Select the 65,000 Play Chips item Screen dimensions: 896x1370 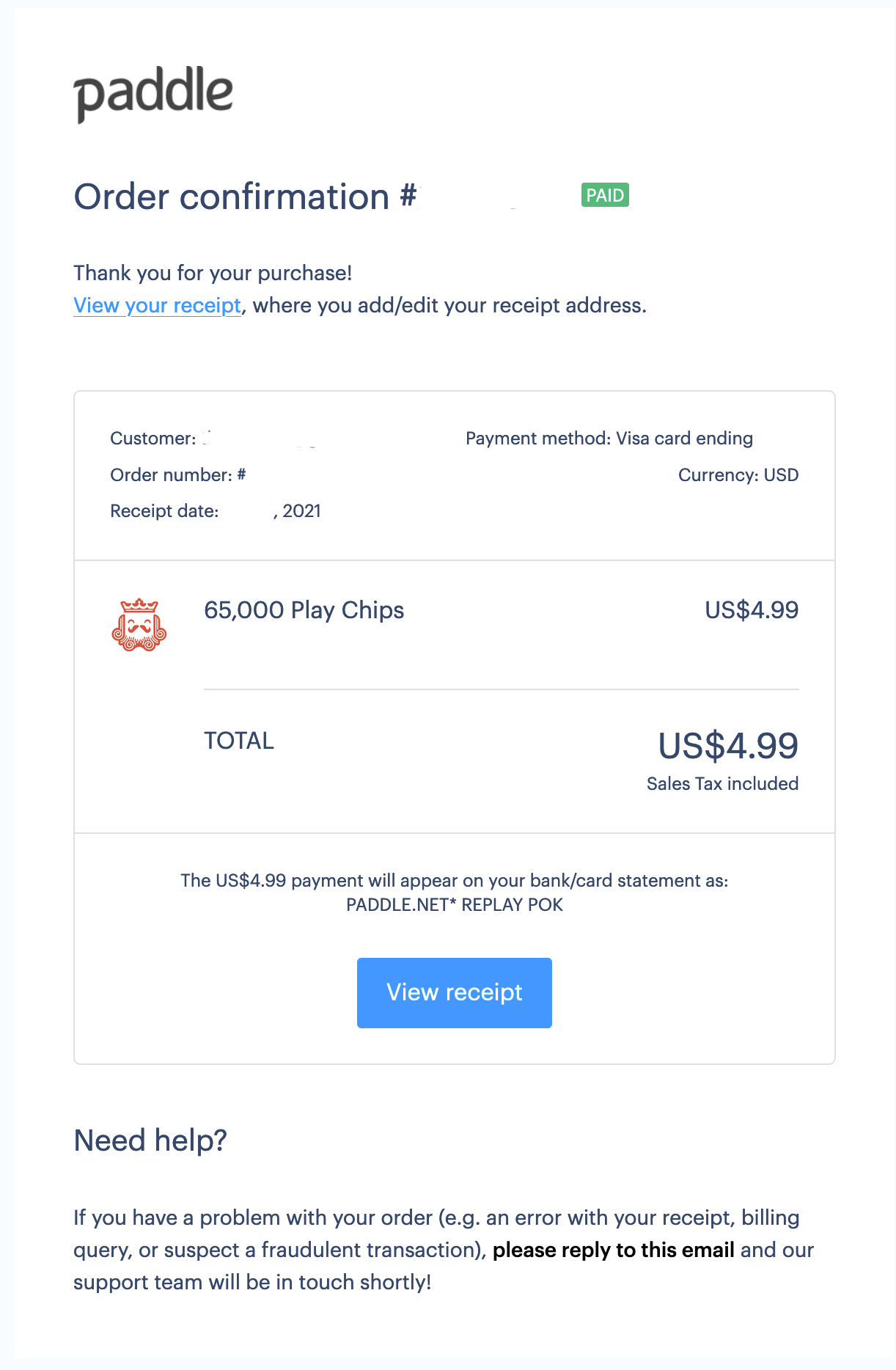click(x=304, y=610)
